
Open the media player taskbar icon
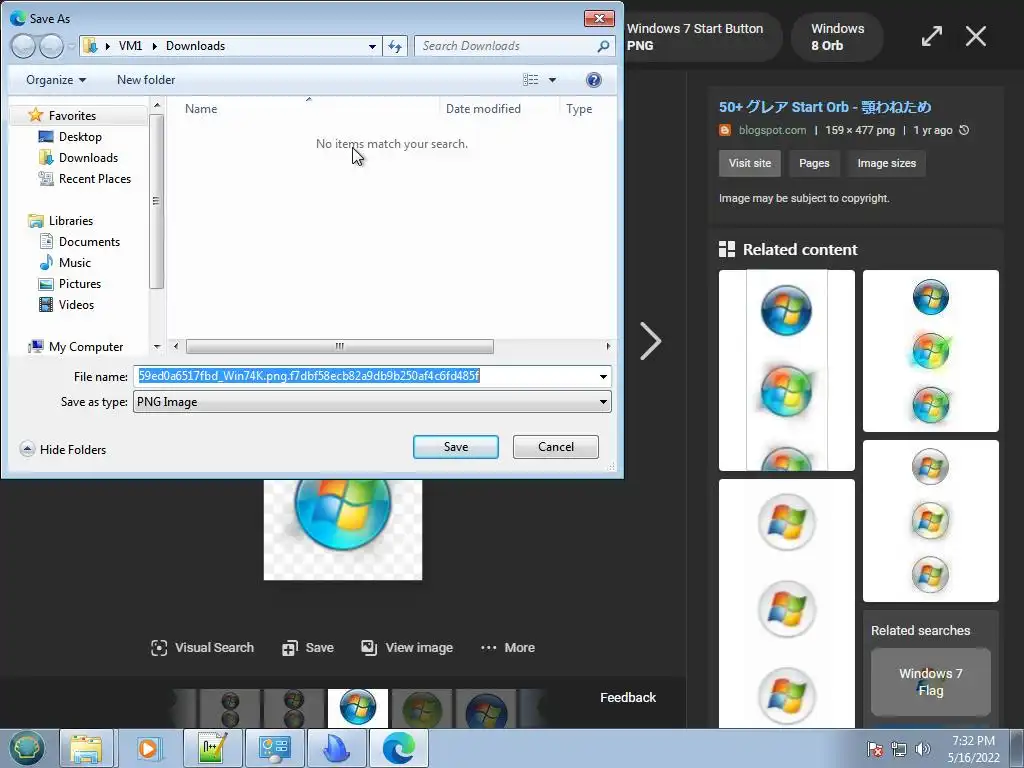point(148,748)
